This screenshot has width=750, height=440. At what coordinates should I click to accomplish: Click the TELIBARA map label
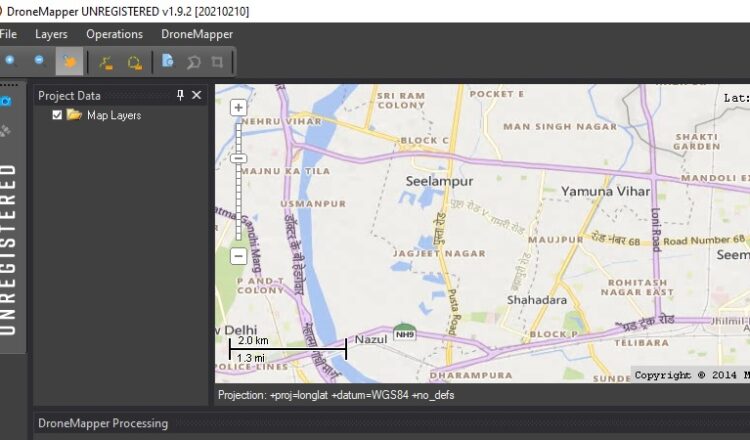tap(641, 343)
